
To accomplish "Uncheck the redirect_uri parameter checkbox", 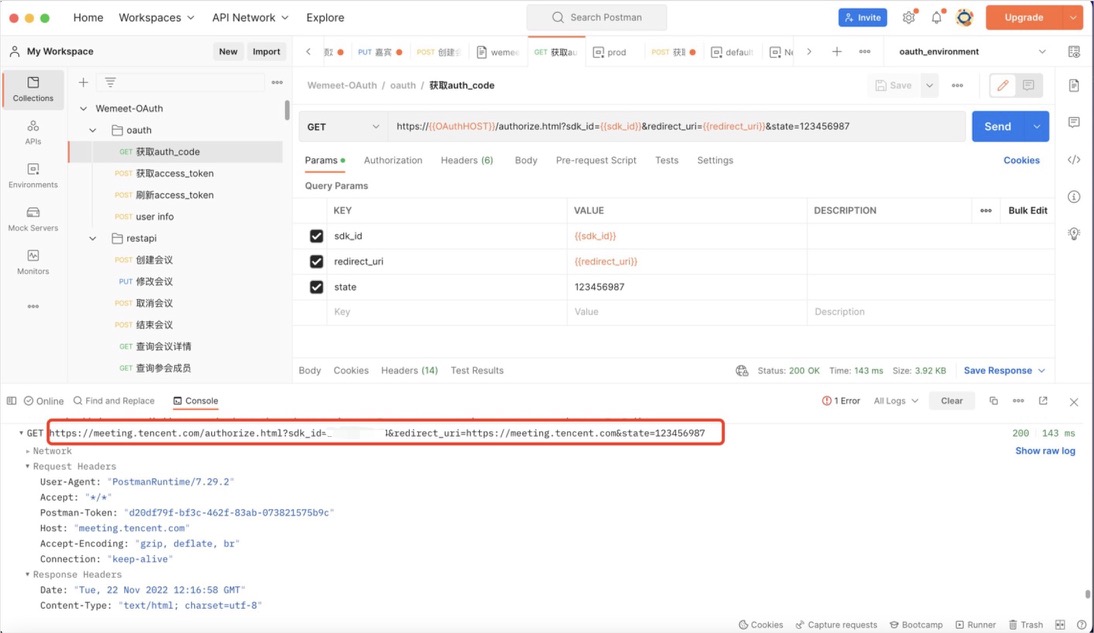I will click(x=316, y=261).
